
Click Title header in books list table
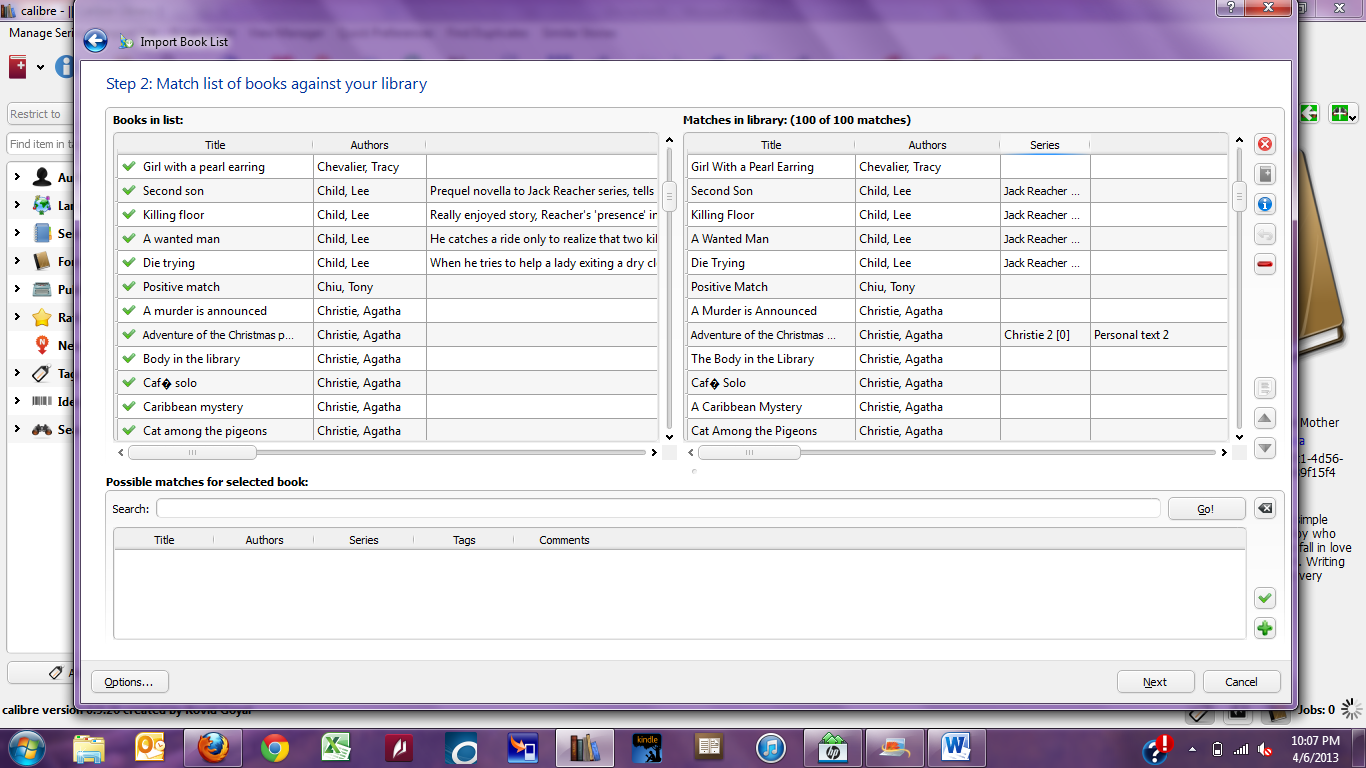(x=215, y=145)
